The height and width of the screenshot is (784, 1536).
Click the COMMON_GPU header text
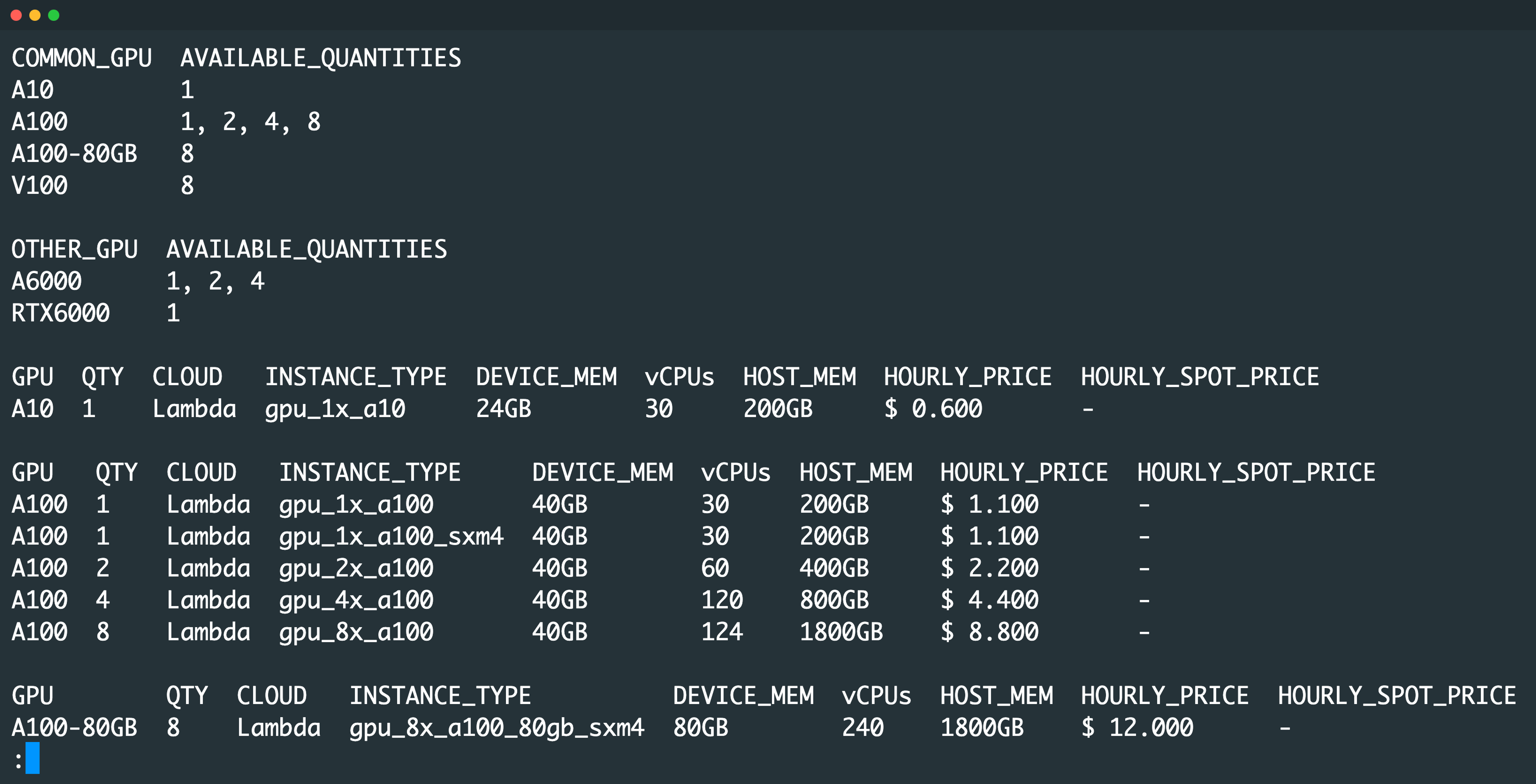[x=82, y=58]
